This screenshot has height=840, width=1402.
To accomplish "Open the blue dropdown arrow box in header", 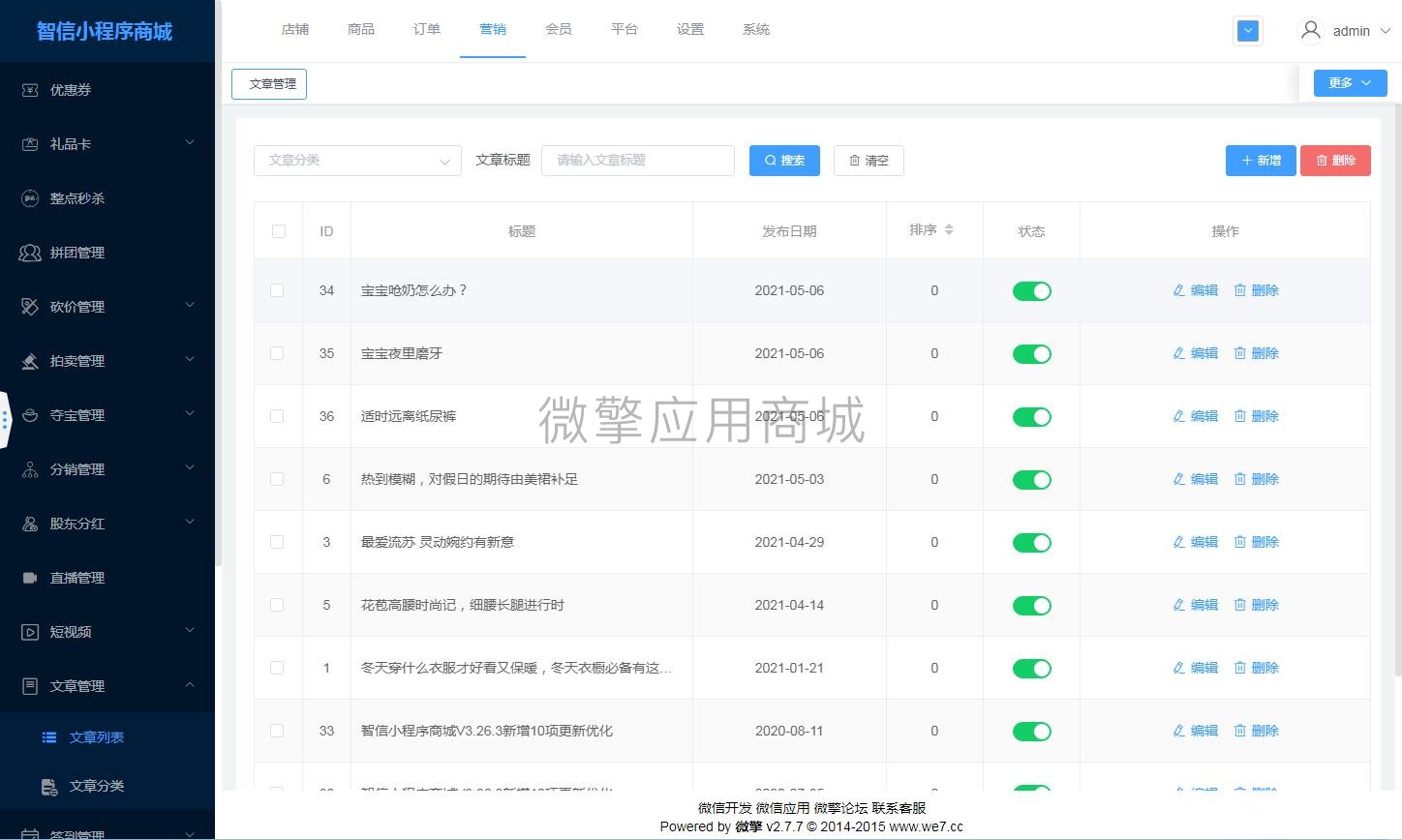I will [1248, 31].
